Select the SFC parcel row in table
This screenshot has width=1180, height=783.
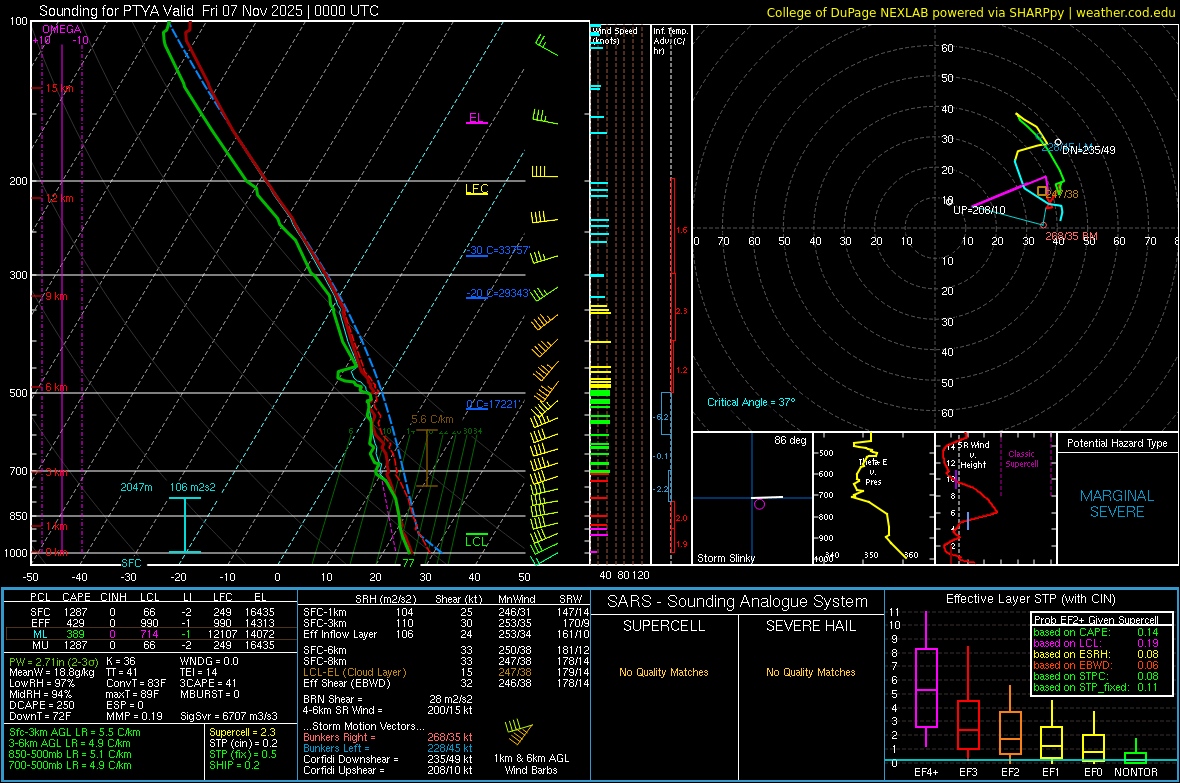150,610
